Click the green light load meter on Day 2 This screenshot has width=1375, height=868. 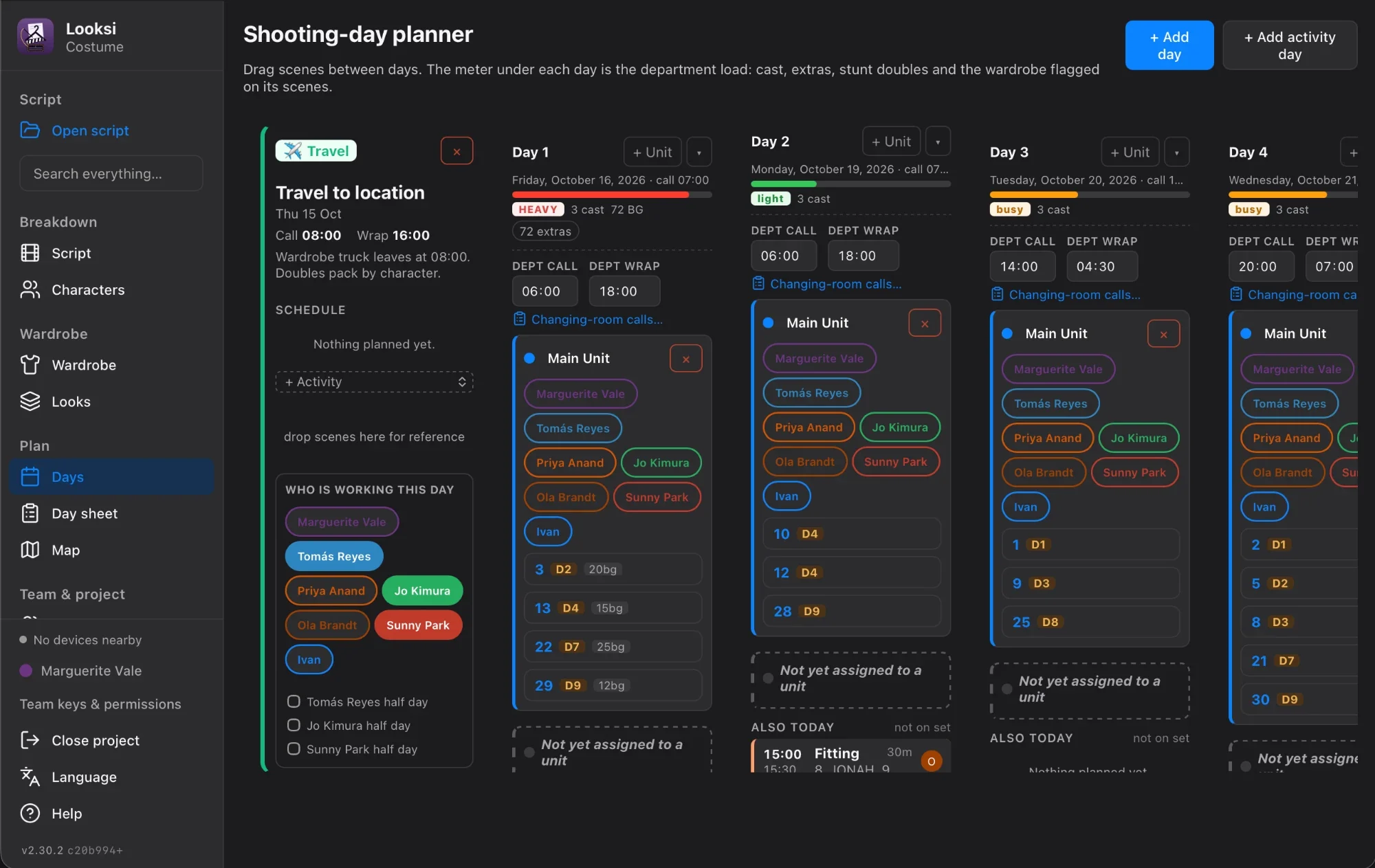coord(850,184)
